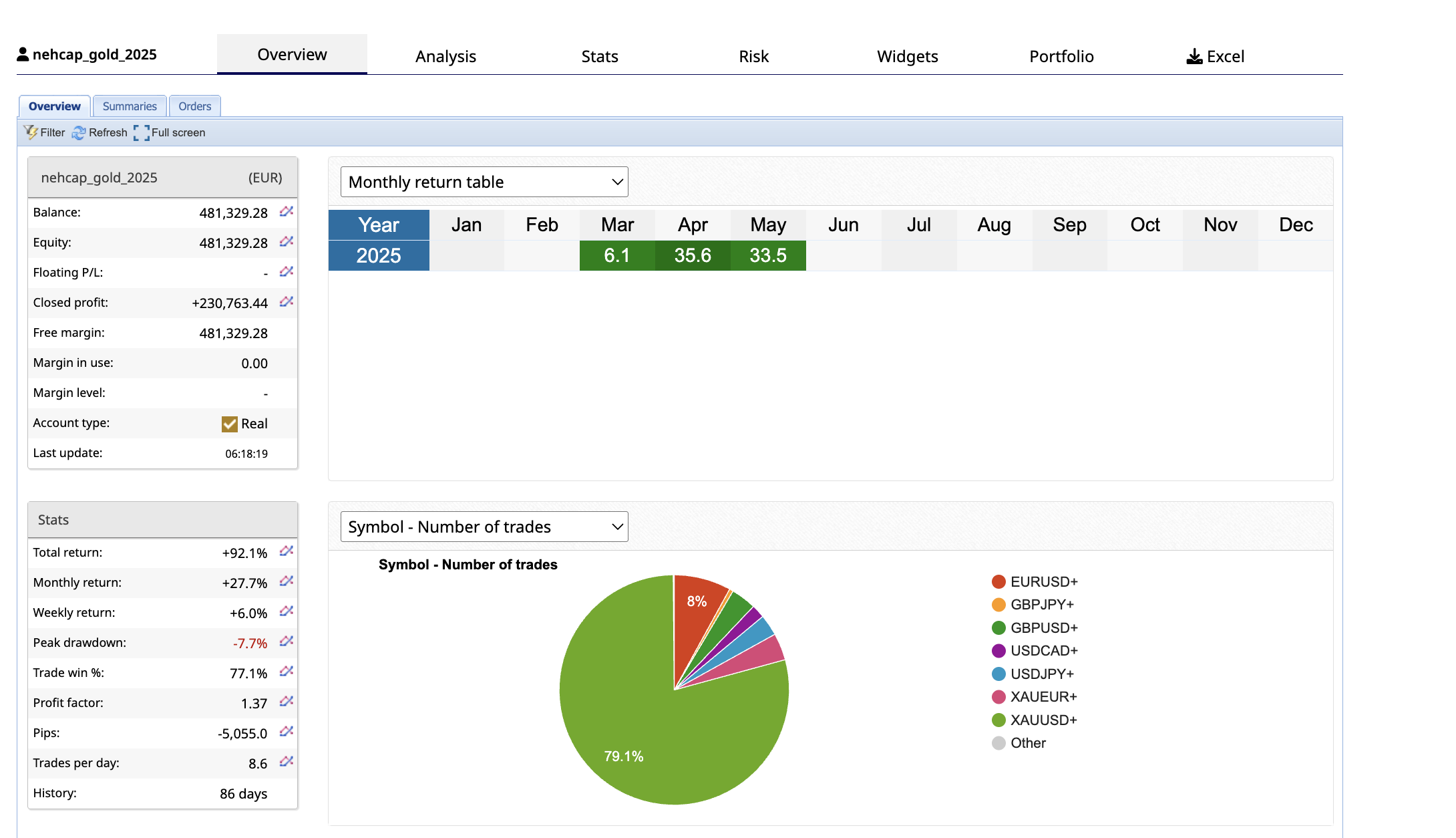Click chart icon next to Balance
This screenshot has height=838, width=1456.
(287, 212)
